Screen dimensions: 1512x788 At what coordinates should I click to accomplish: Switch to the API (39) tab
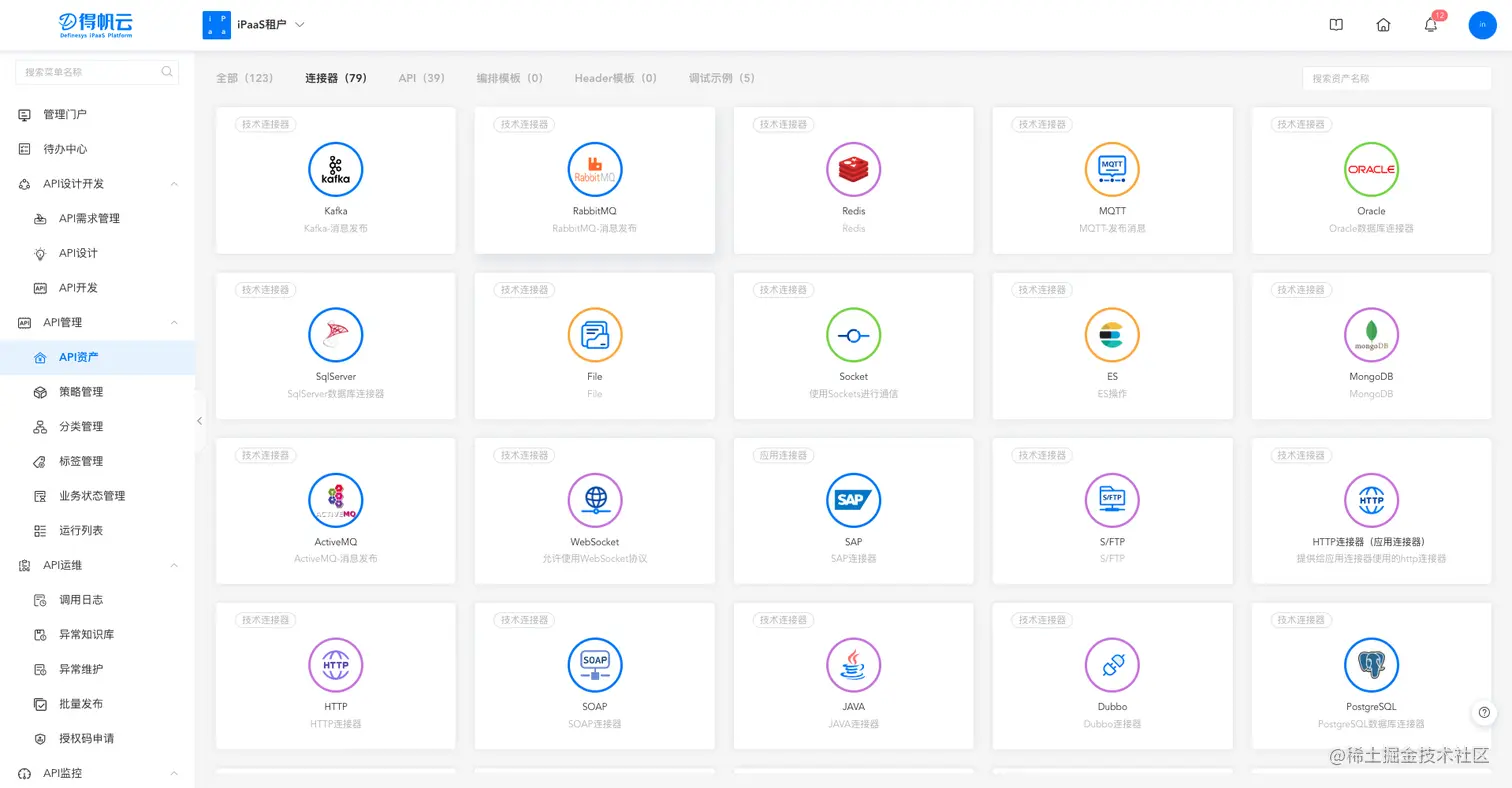pyautogui.click(x=421, y=78)
